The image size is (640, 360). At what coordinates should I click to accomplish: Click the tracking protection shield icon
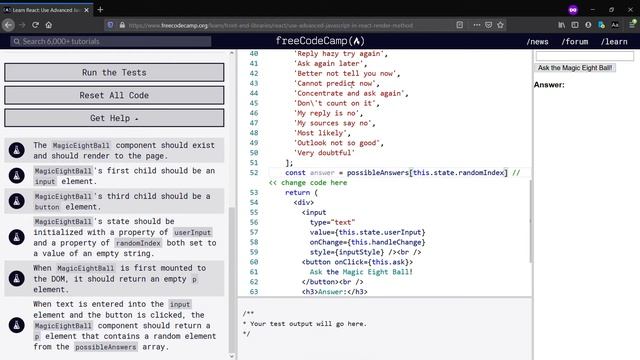110,25
